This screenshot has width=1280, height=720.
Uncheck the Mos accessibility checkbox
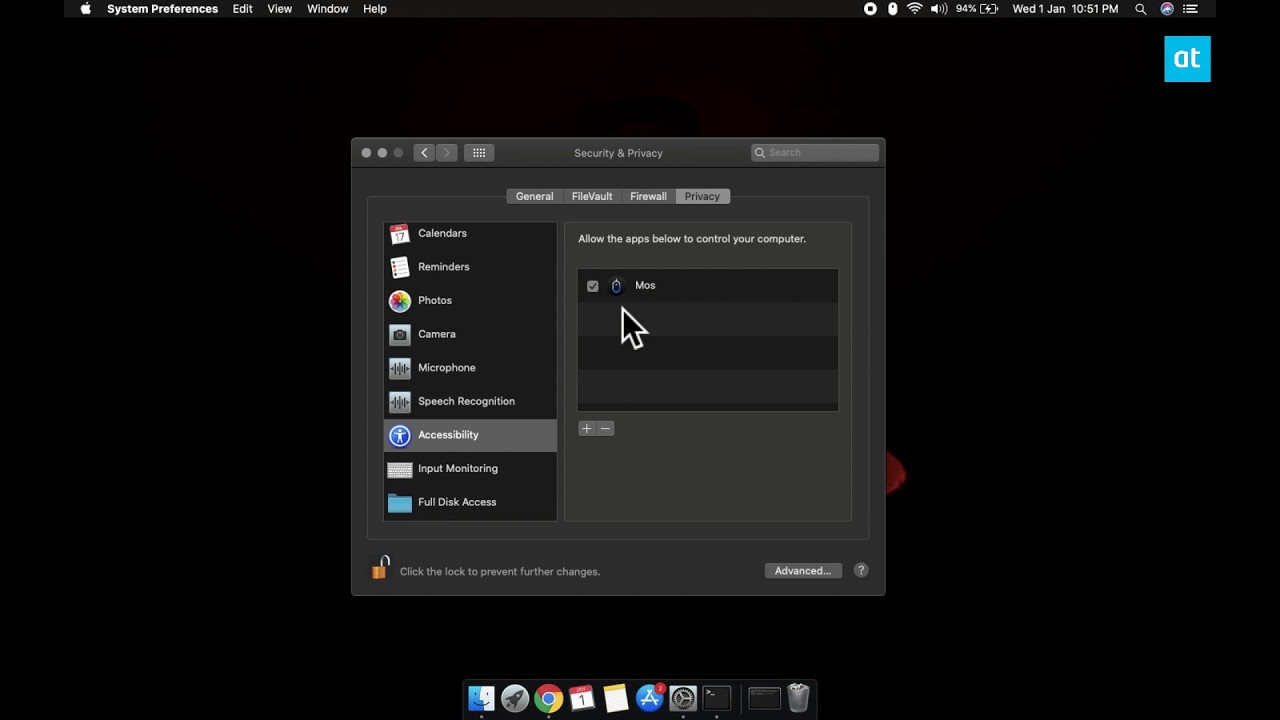[593, 286]
